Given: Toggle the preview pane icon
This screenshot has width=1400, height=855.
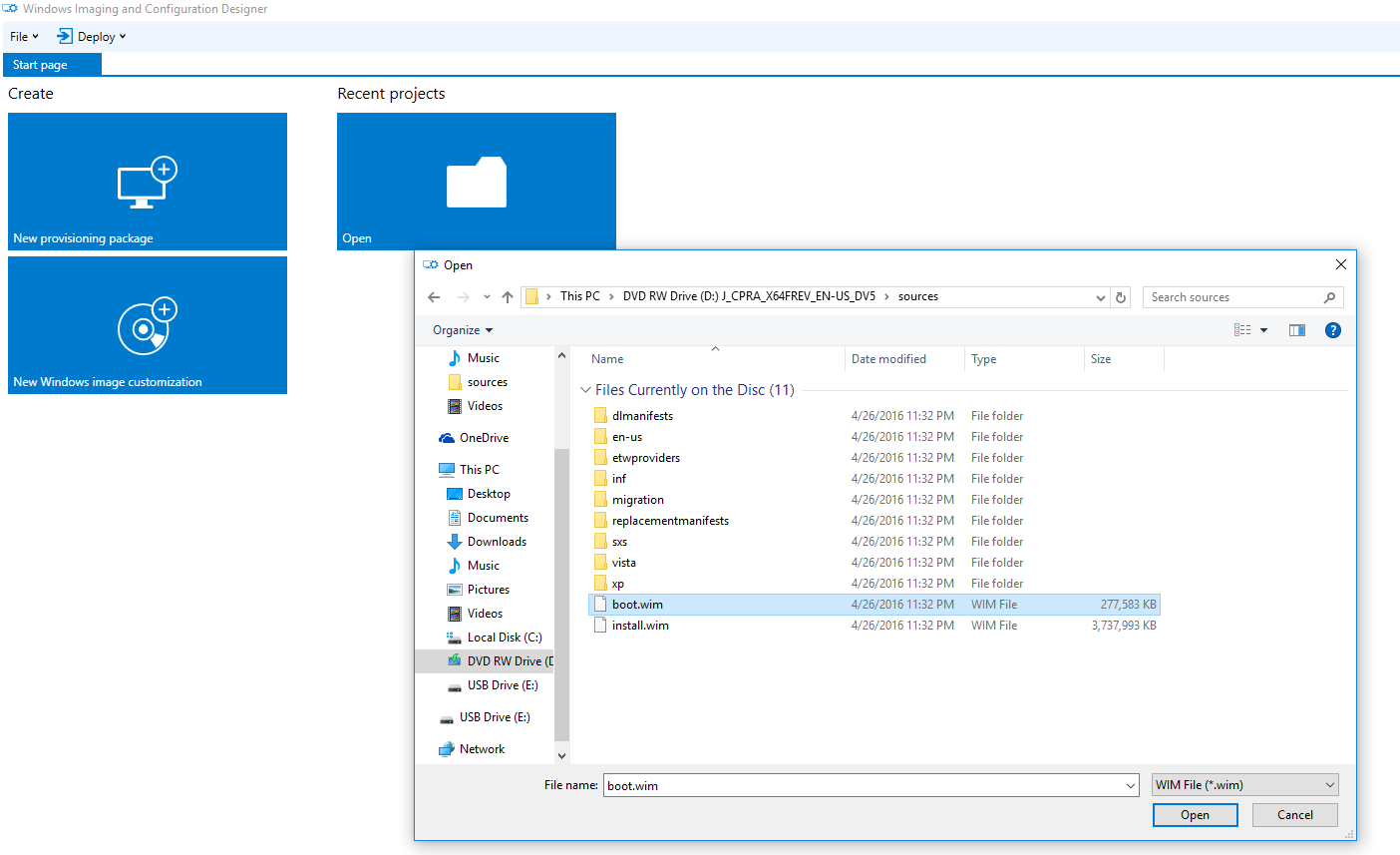Looking at the screenshot, I should point(1296,330).
